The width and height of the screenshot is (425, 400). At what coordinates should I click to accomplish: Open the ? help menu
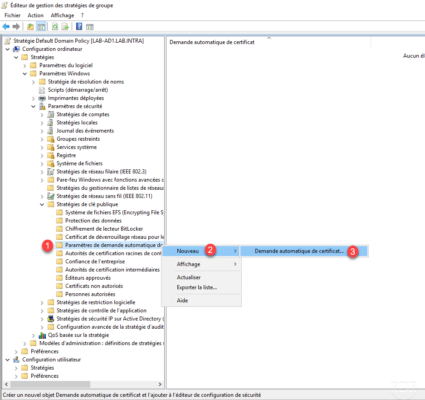click(82, 15)
